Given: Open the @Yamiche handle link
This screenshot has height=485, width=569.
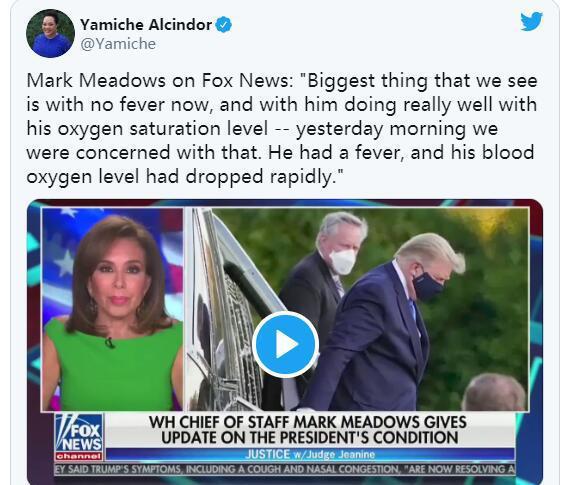Looking at the screenshot, I should (118, 44).
